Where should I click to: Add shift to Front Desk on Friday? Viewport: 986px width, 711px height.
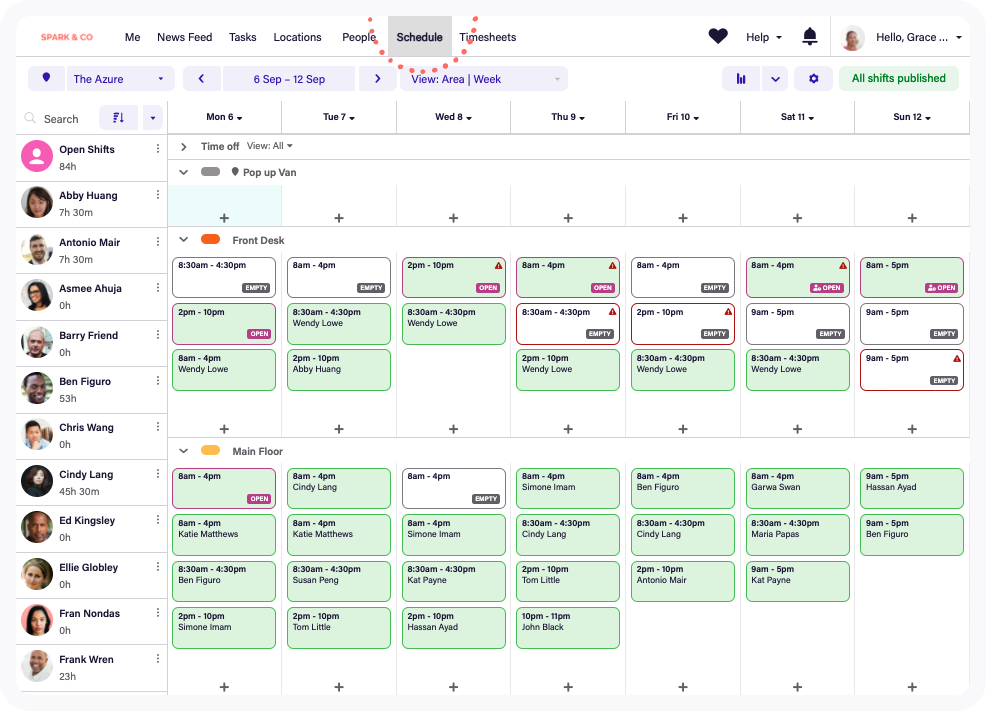683,429
